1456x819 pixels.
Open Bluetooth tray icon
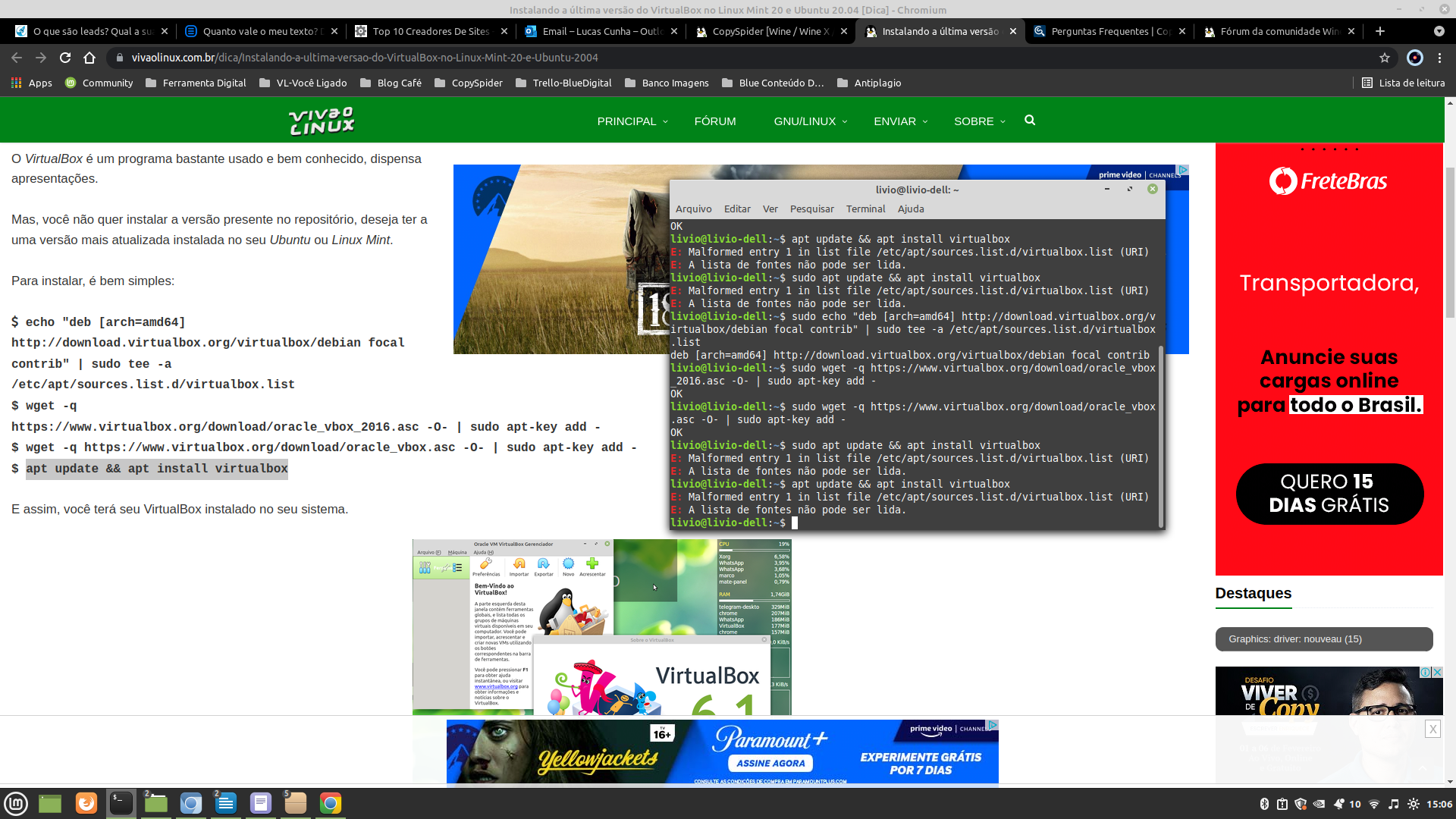1264,804
